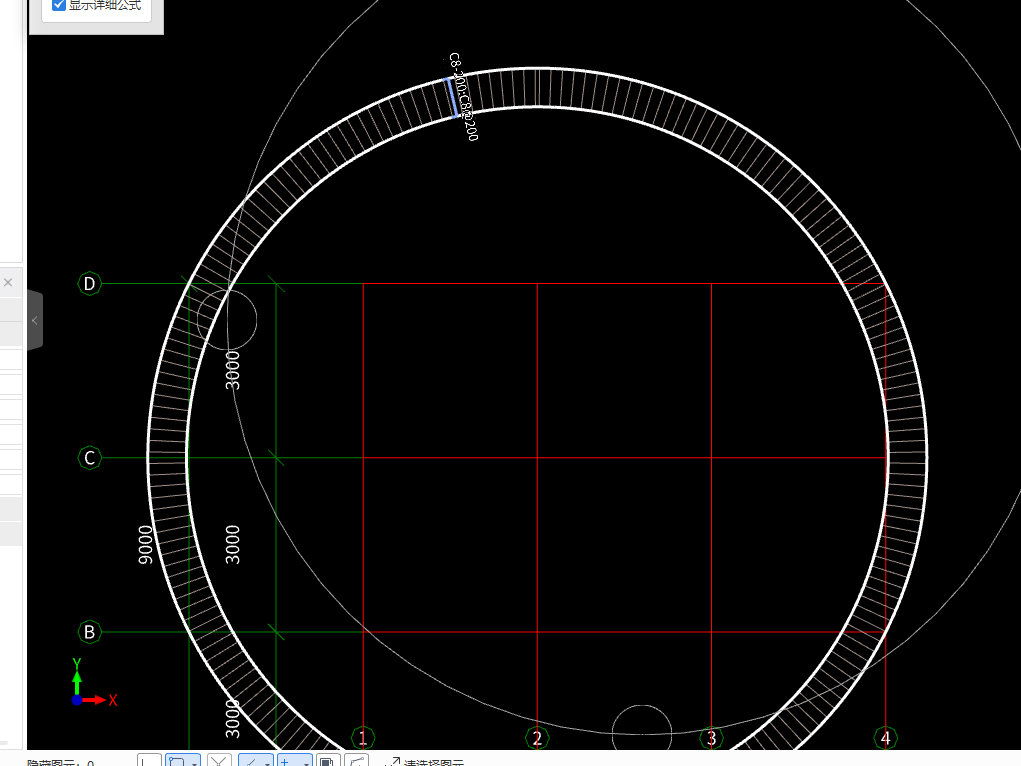The height and width of the screenshot is (766, 1021).
Task: Click the overlapping squares icon in status bar
Action: (x=328, y=760)
